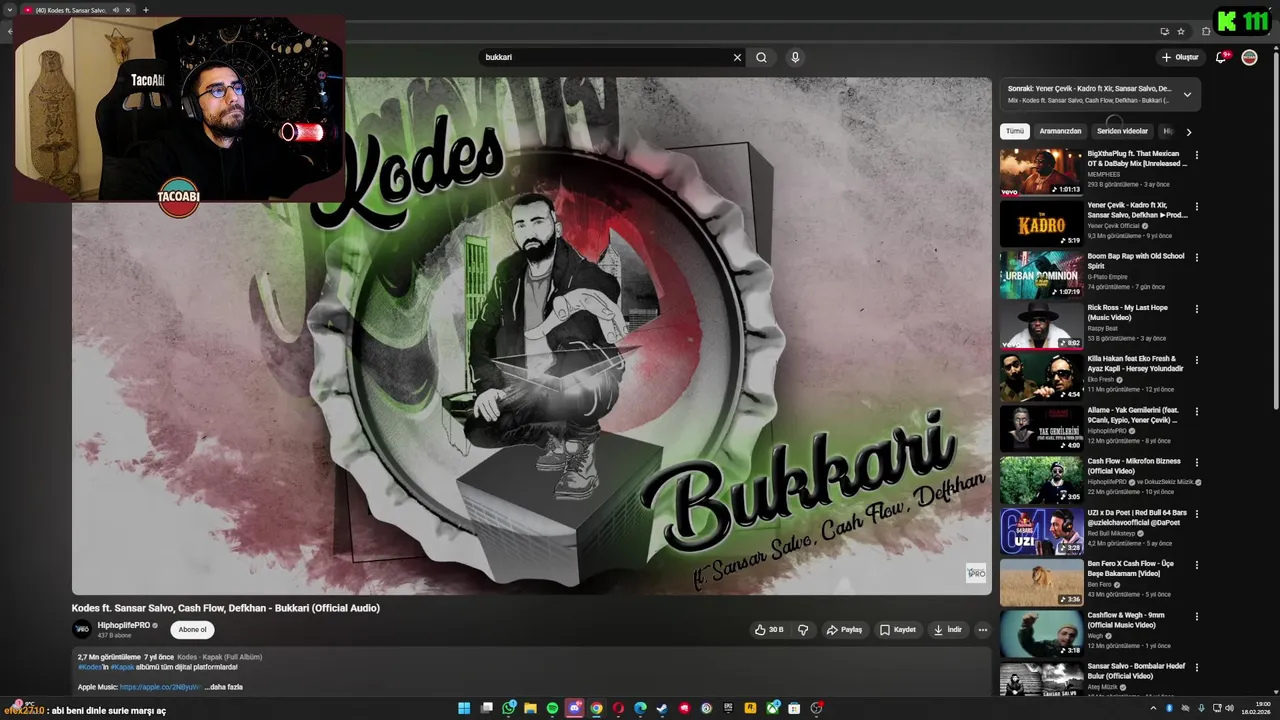This screenshot has width=1280, height=720.
Task: Like the Bukkari video
Action: pos(769,630)
